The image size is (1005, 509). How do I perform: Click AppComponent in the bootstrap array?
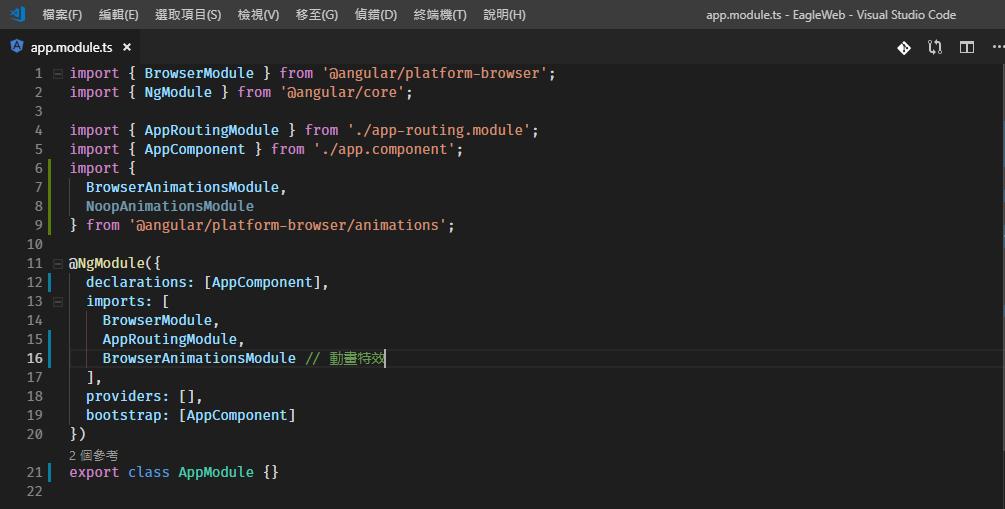coord(237,415)
